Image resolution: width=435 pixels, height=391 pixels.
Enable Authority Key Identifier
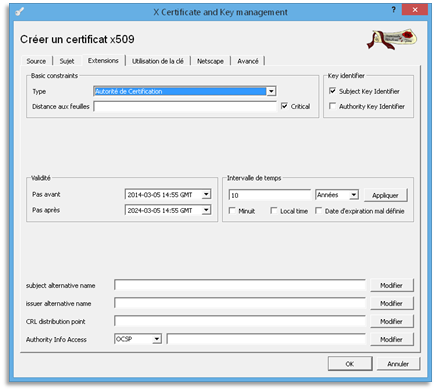[332, 106]
